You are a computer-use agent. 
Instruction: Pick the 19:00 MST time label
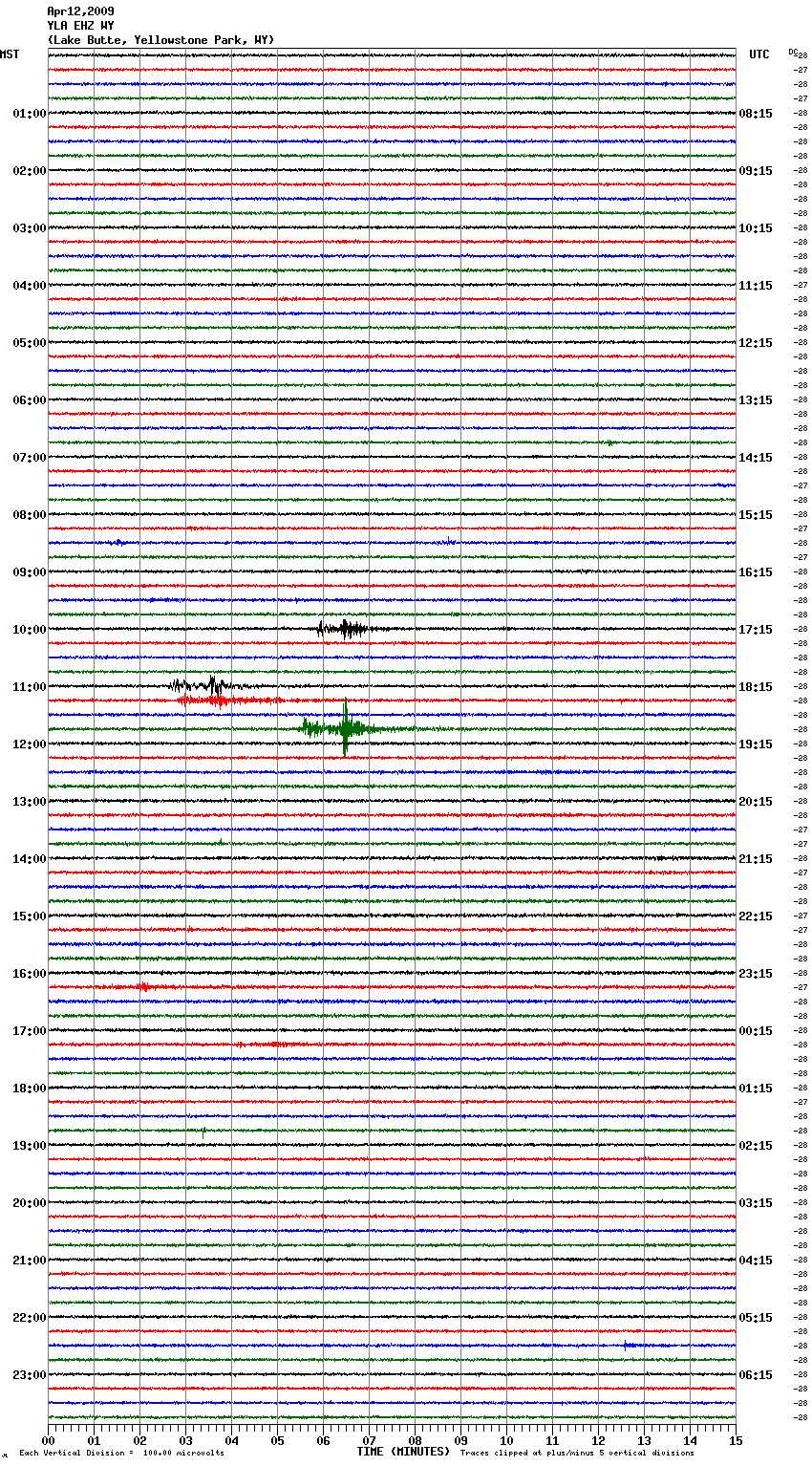point(29,1146)
